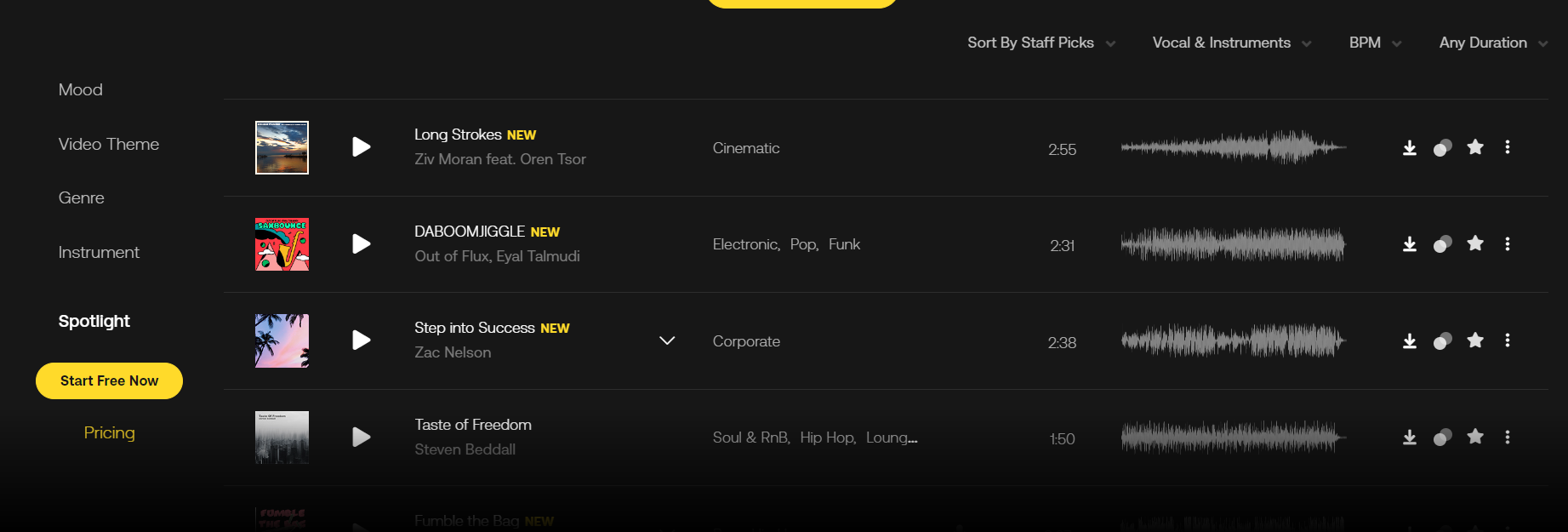
Task: Play the DABOOMJIGGLE track
Action: tap(361, 244)
